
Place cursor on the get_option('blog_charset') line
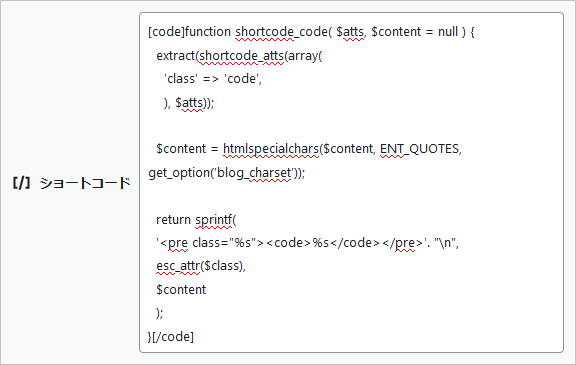pyautogui.click(x=227, y=173)
